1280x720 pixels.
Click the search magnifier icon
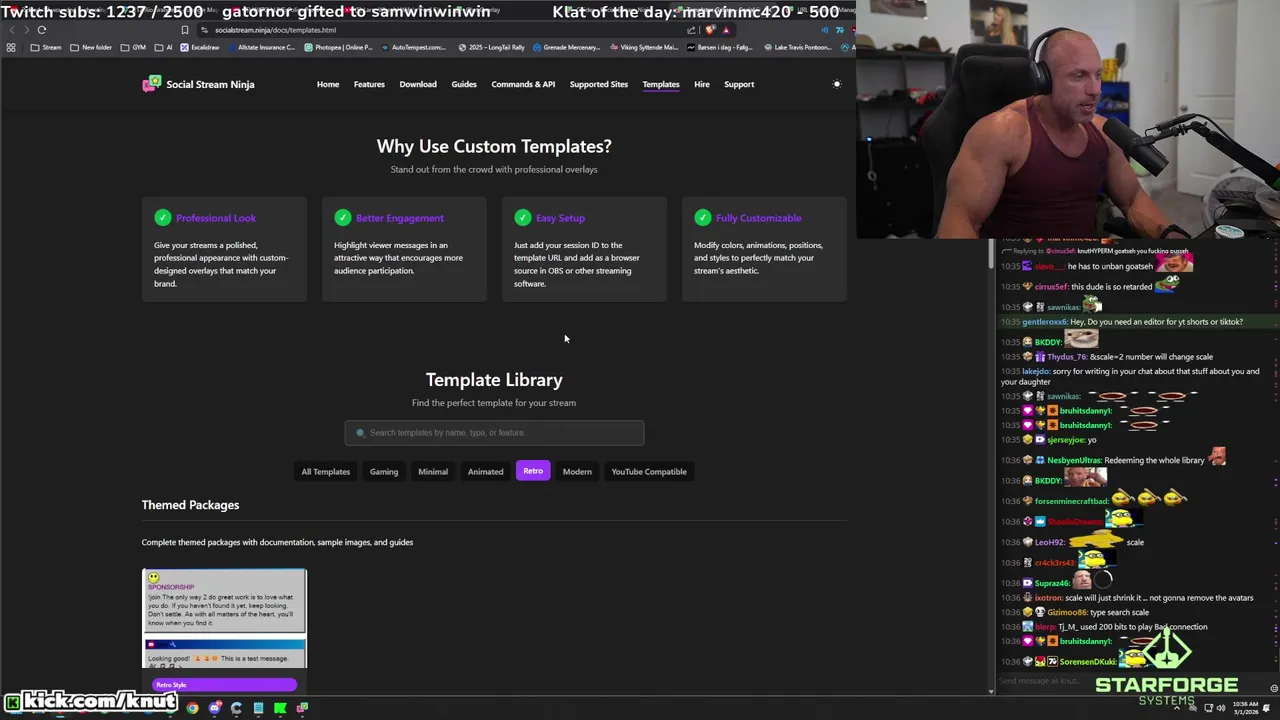pyautogui.click(x=361, y=433)
